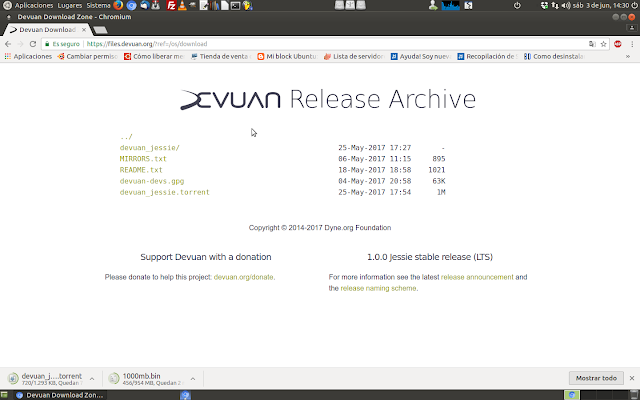Open Chromium's three-dot menu
The height and width of the screenshot is (400, 640).
[632, 44]
